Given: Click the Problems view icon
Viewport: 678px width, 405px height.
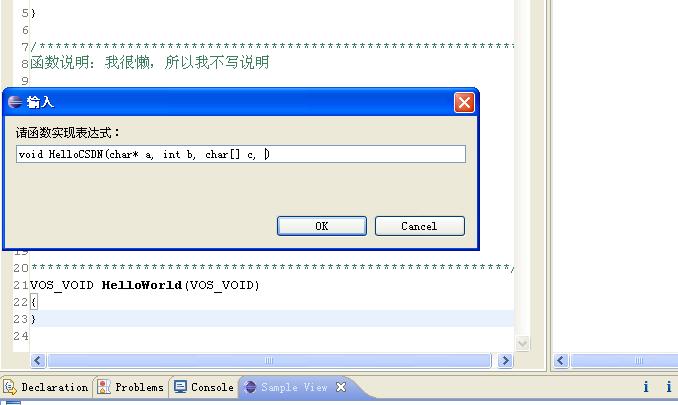Looking at the screenshot, I should click(104, 387).
